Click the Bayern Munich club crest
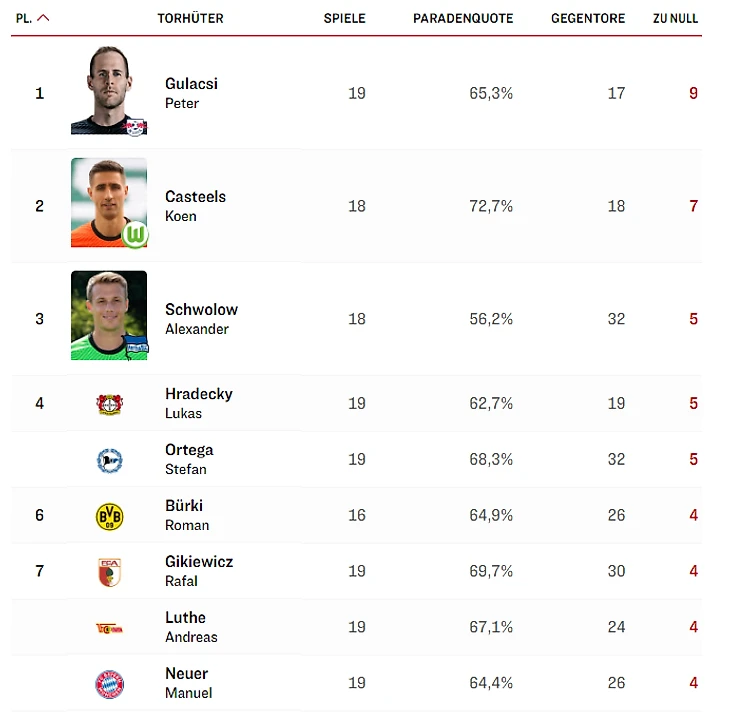This screenshot has width=730, height=712. pyautogui.click(x=109, y=684)
